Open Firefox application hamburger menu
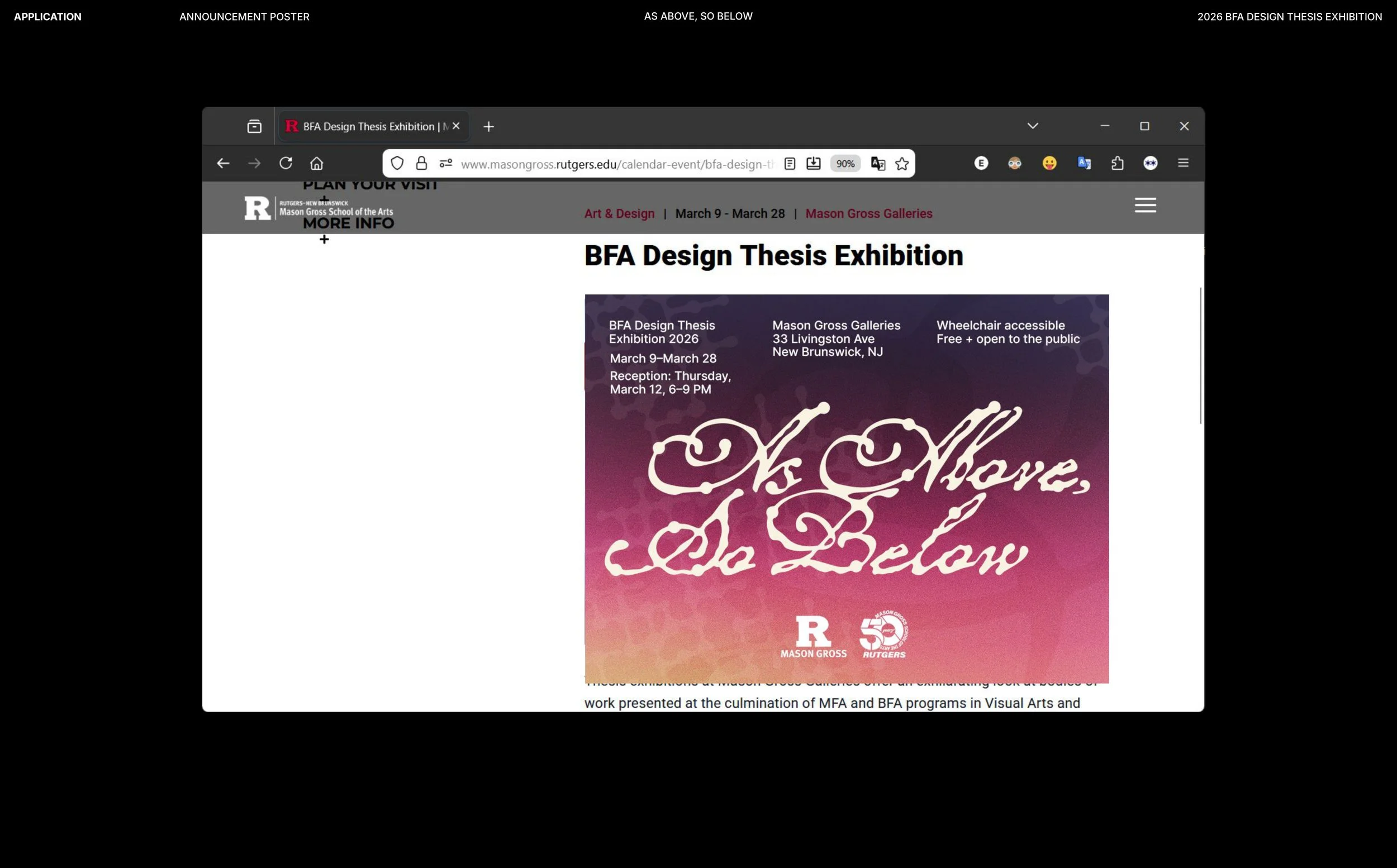 tap(1183, 164)
